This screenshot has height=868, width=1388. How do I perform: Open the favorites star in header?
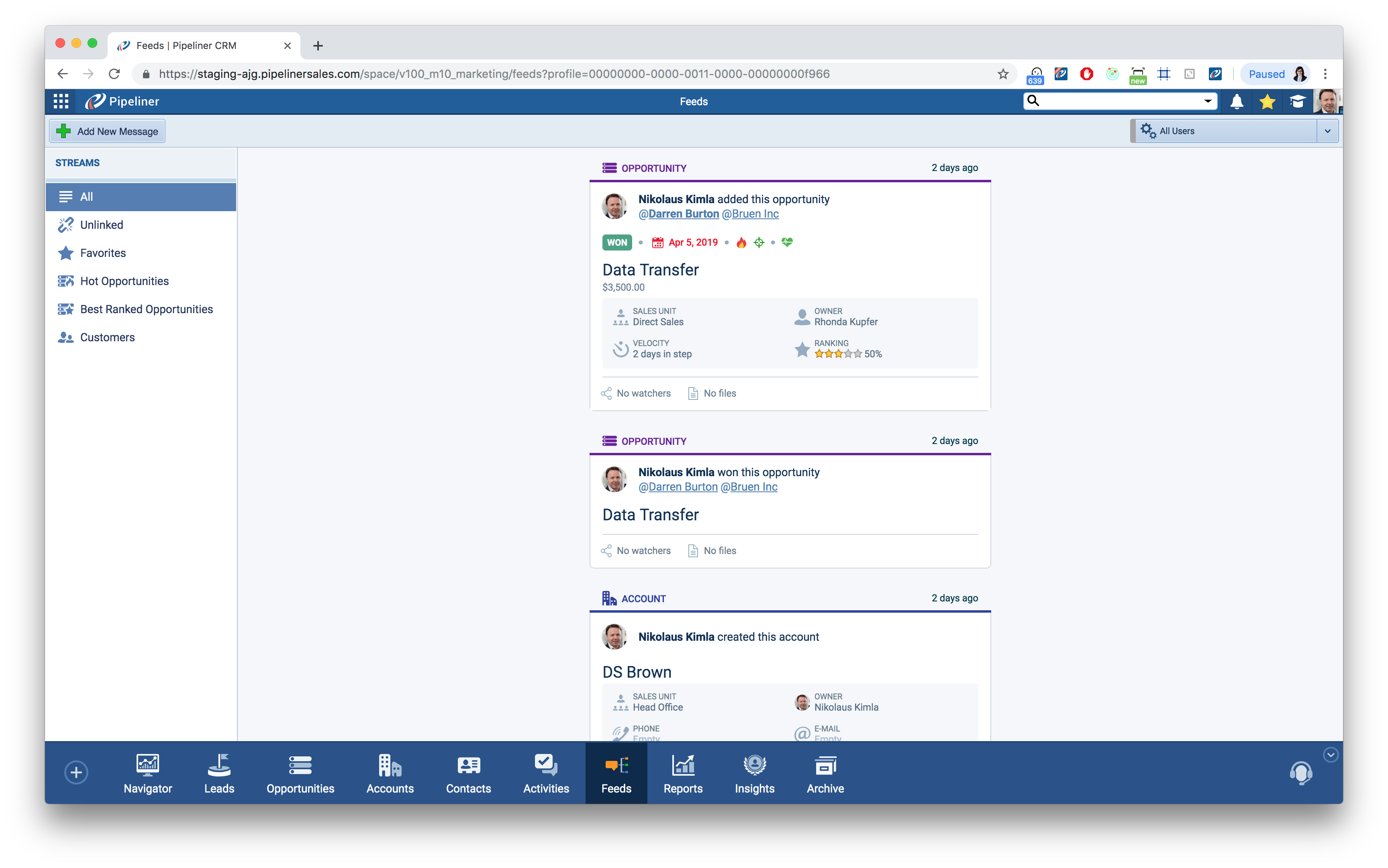[1267, 102]
